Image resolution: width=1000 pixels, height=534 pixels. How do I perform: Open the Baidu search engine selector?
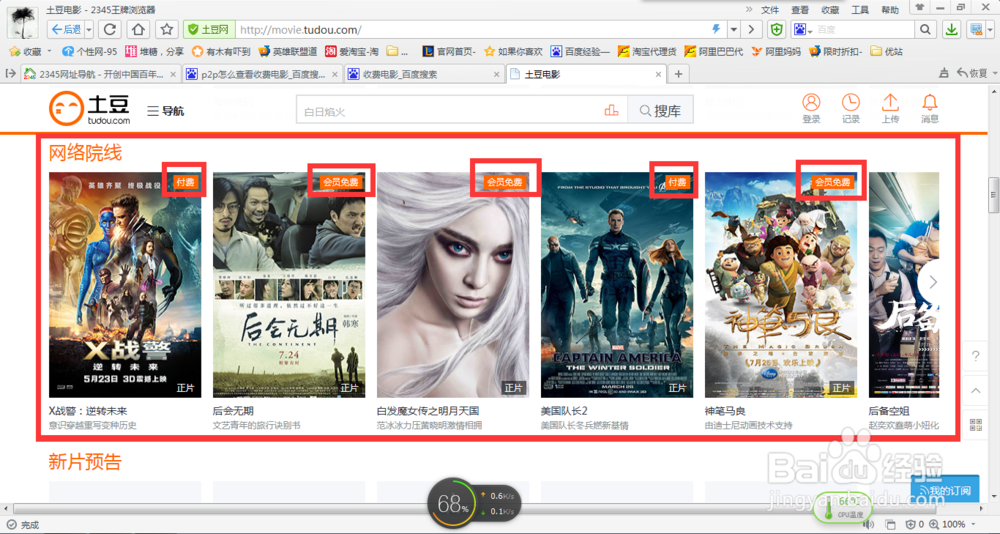pyautogui.click(x=803, y=29)
